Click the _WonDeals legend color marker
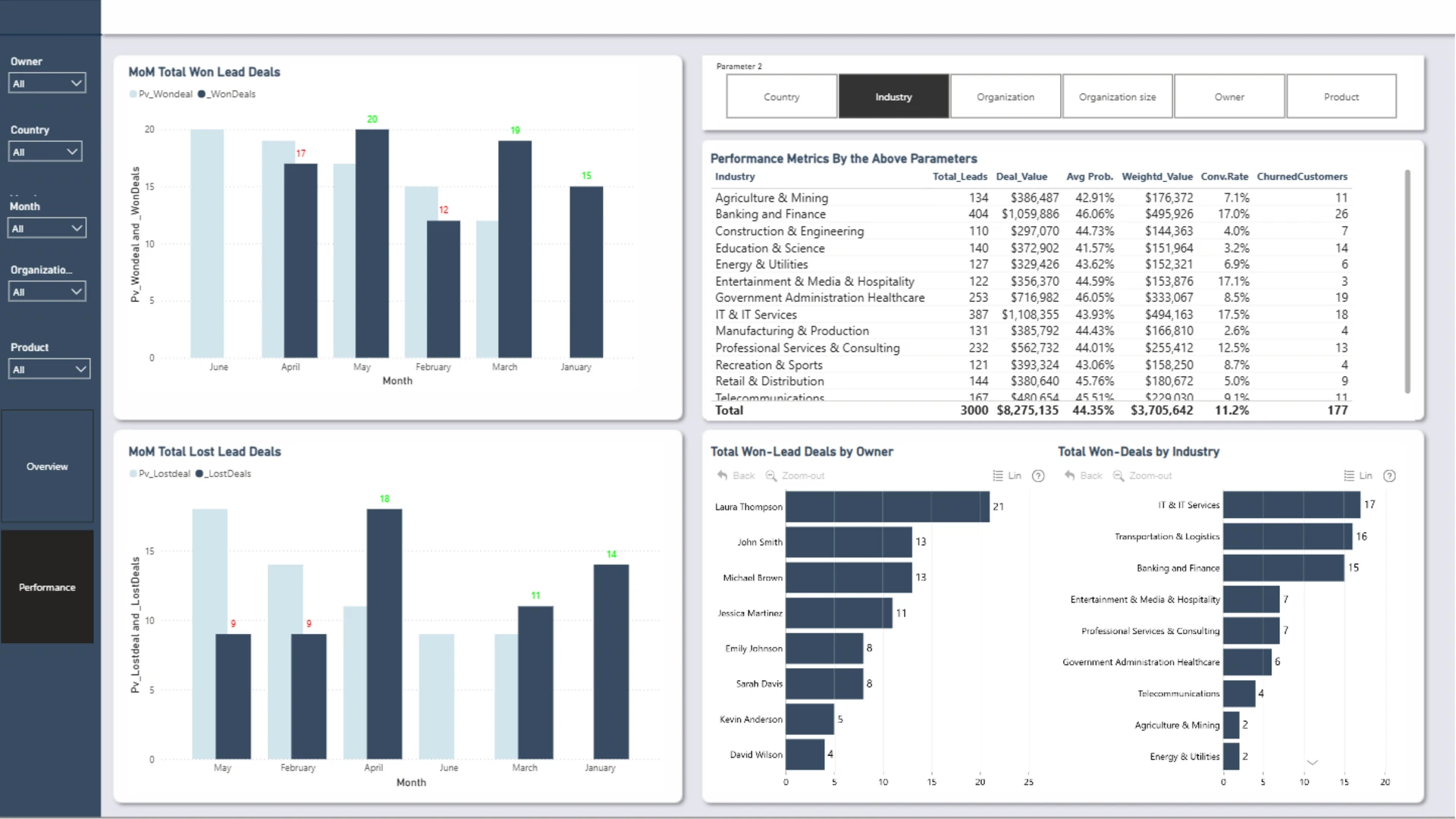Image resolution: width=1456 pixels, height=819 pixels. (x=202, y=94)
